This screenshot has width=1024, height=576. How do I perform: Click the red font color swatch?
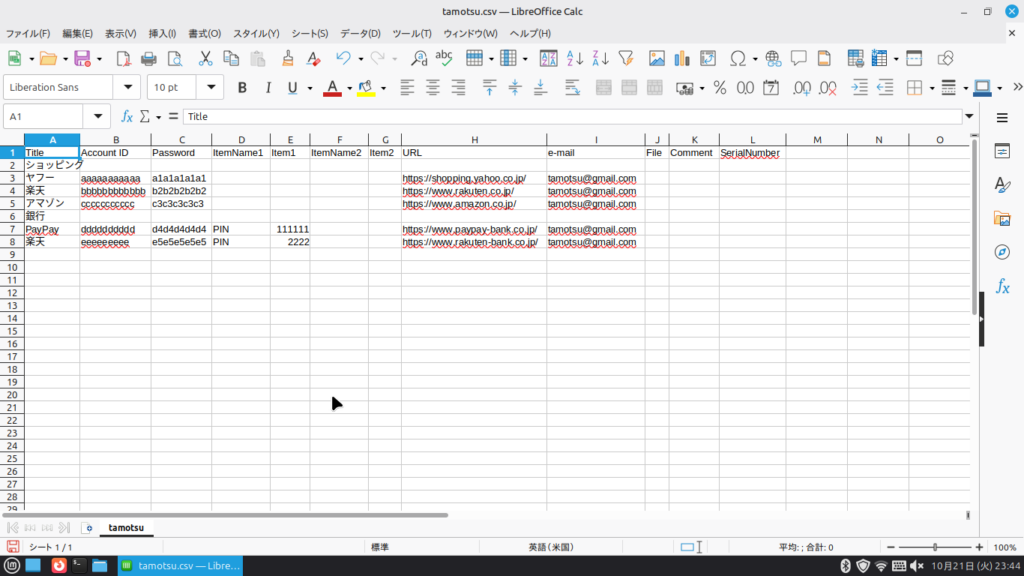click(333, 88)
